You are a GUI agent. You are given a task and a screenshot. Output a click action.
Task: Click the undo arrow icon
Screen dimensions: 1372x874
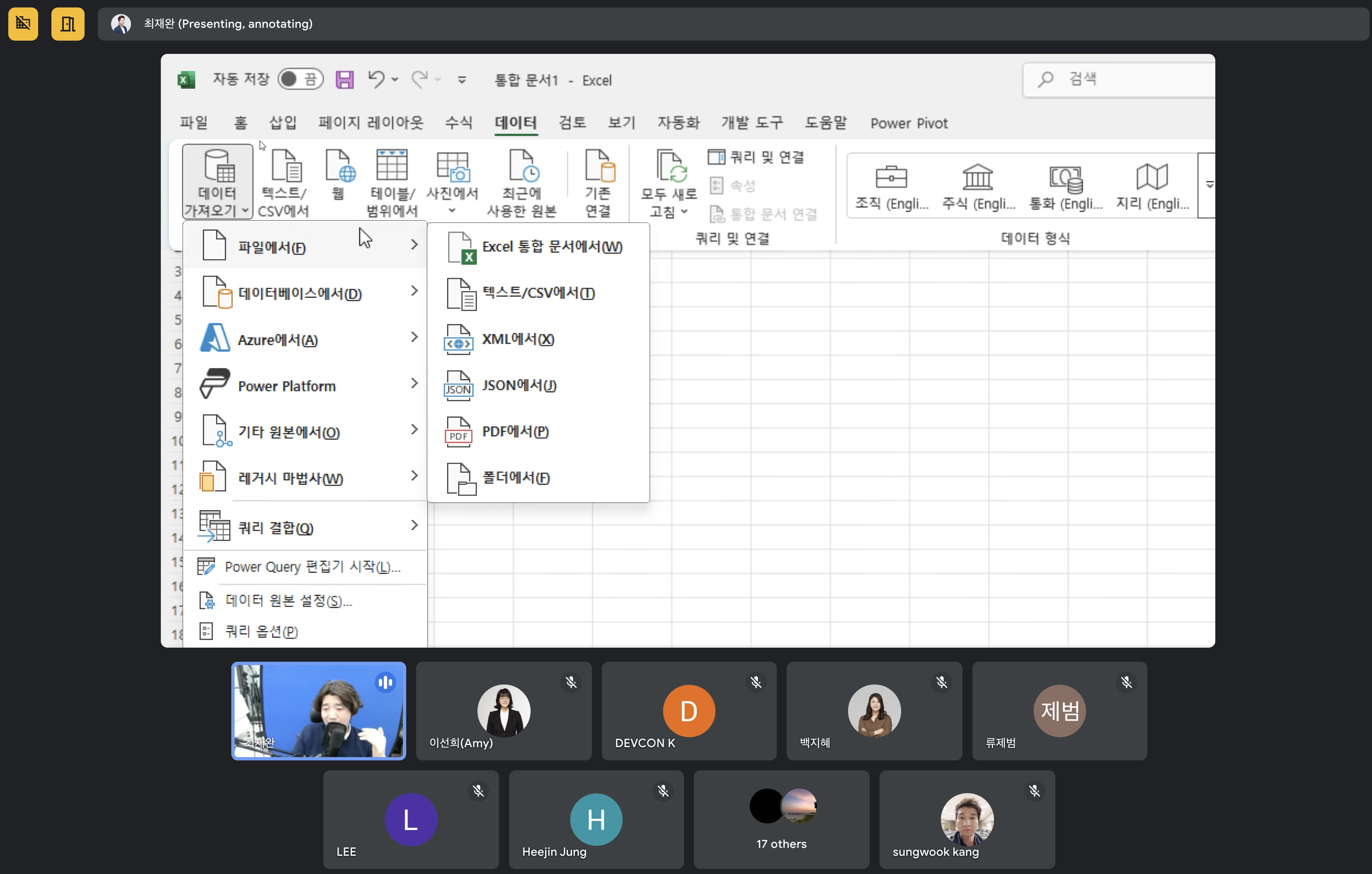pos(376,79)
